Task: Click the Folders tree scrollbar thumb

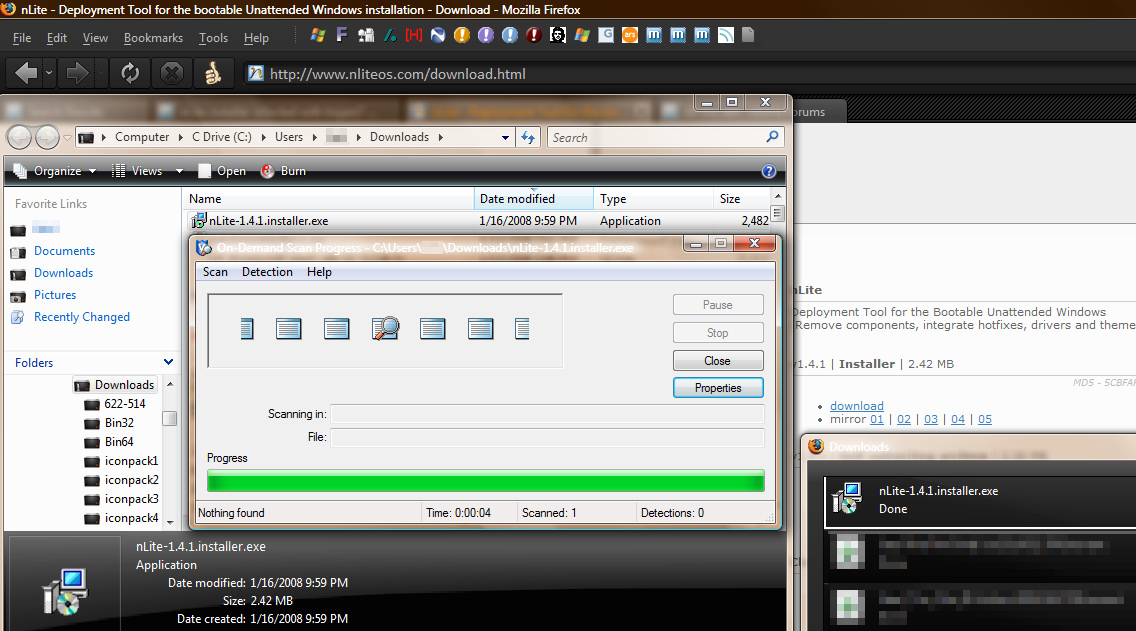Action: click(170, 419)
